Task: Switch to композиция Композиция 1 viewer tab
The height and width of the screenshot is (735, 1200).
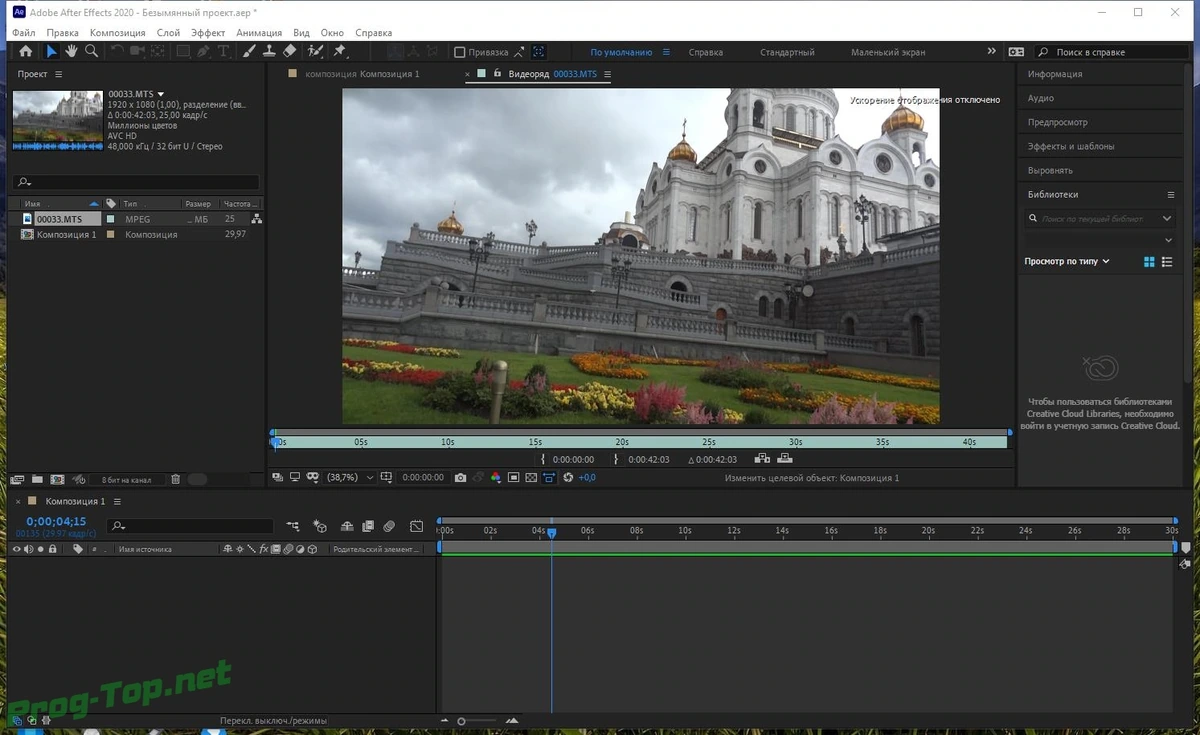Action: (362, 74)
